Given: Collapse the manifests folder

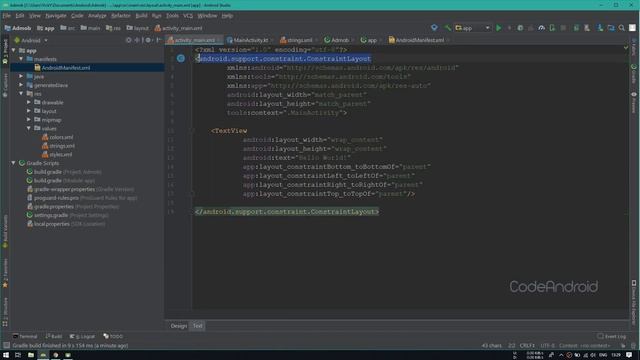Looking at the screenshot, I should pos(21,59).
